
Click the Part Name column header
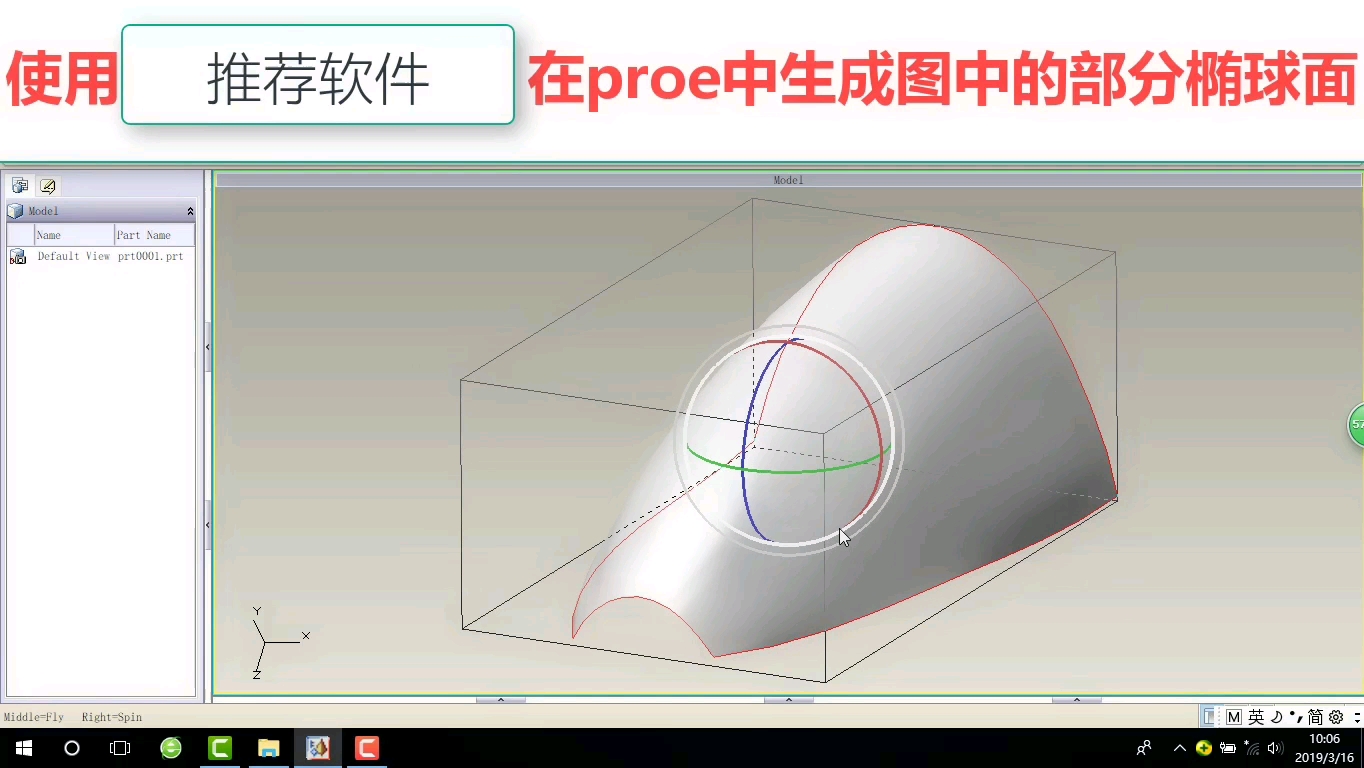pyautogui.click(x=154, y=235)
